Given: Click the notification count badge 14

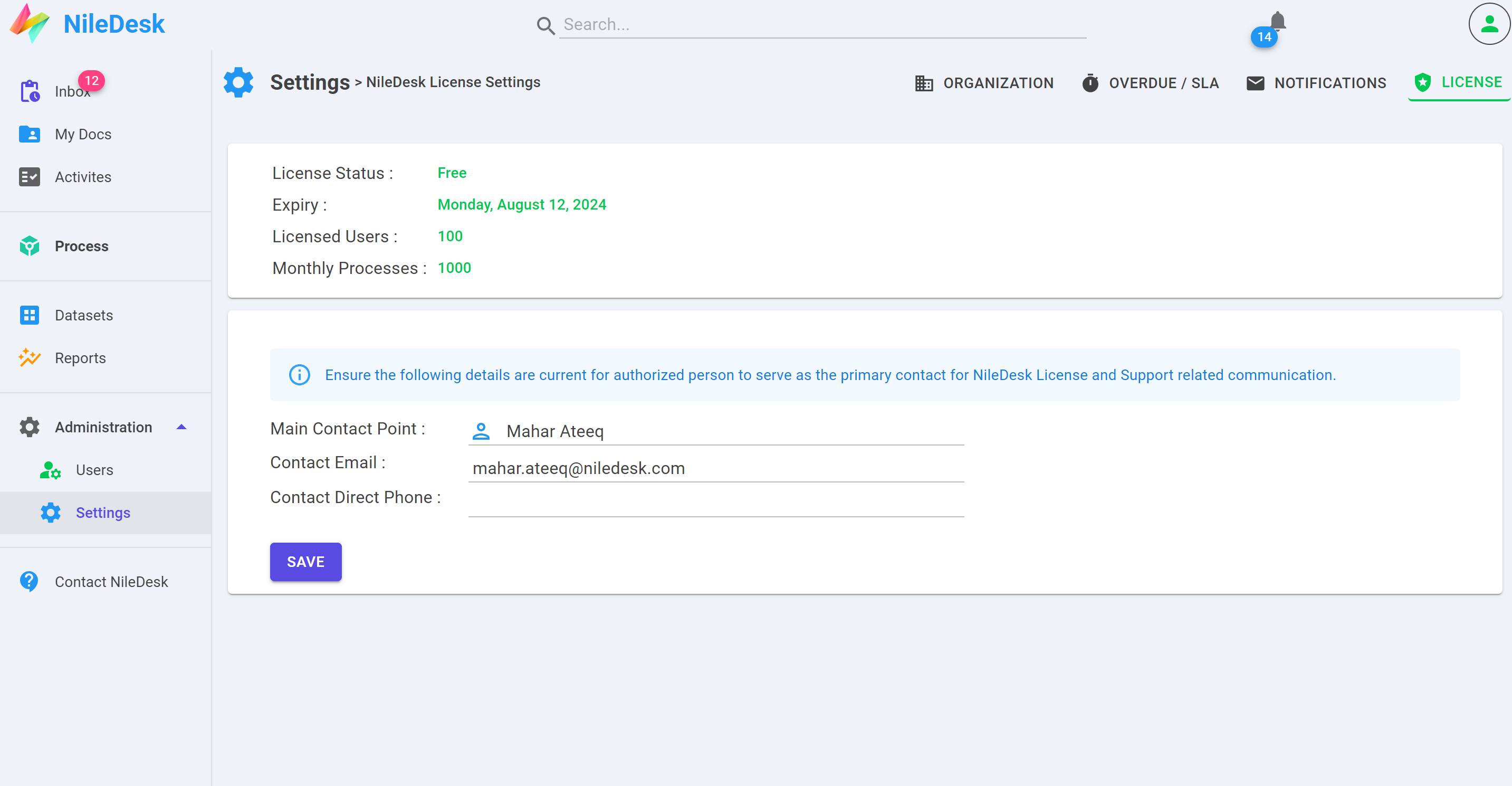Looking at the screenshot, I should [x=1264, y=37].
